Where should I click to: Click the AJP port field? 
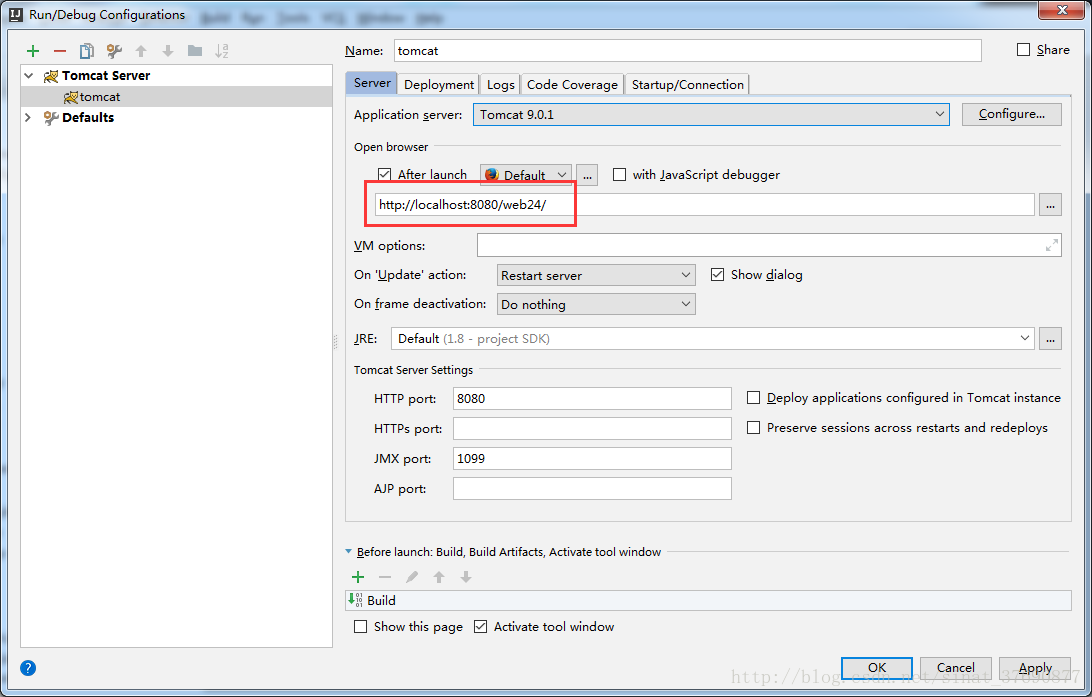coord(592,488)
